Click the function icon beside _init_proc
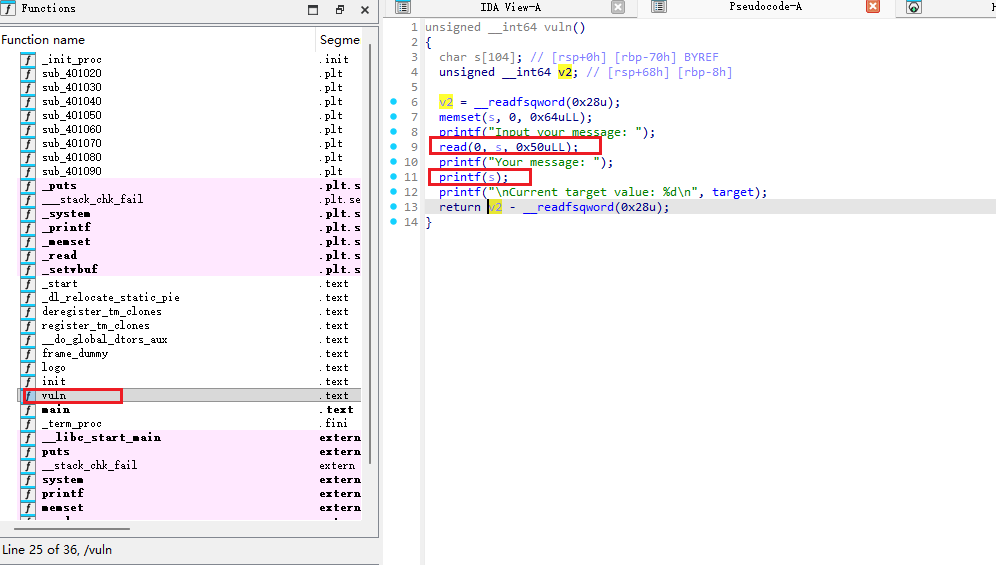Viewport: 996px width, 565px height. [28, 60]
